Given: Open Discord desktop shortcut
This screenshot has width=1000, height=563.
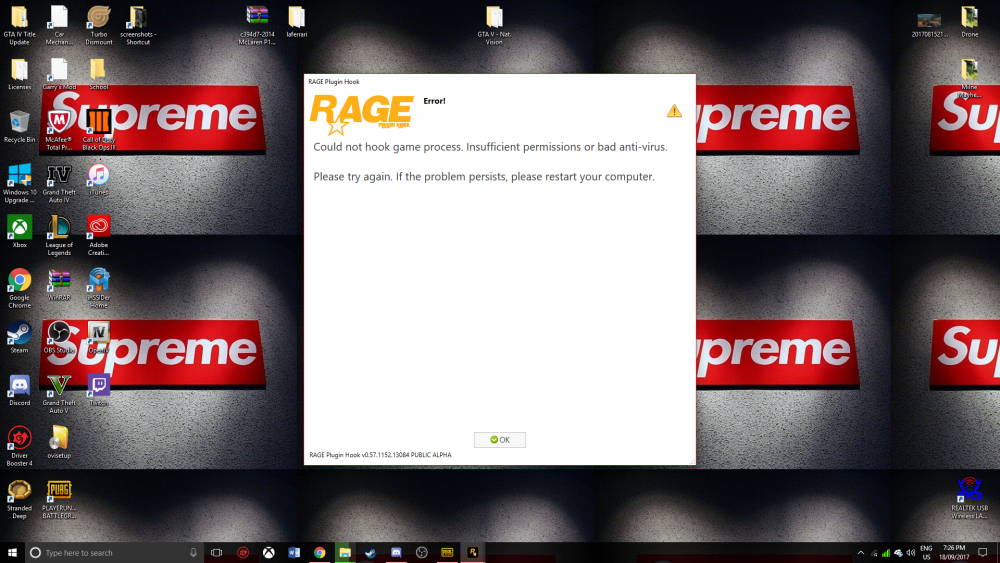Looking at the screenshot, I should pos(19,390).
